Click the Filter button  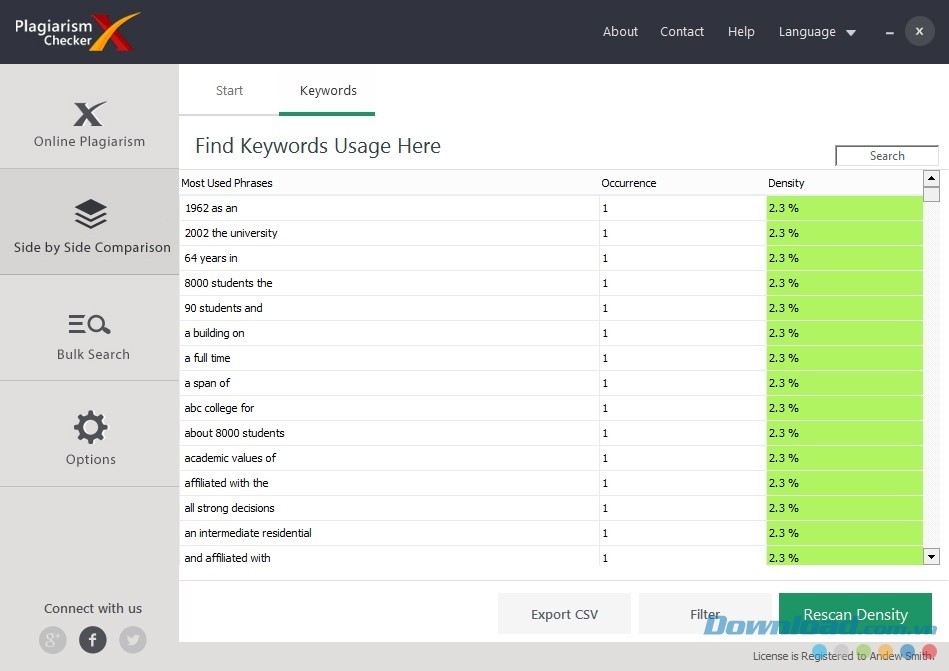704,614
